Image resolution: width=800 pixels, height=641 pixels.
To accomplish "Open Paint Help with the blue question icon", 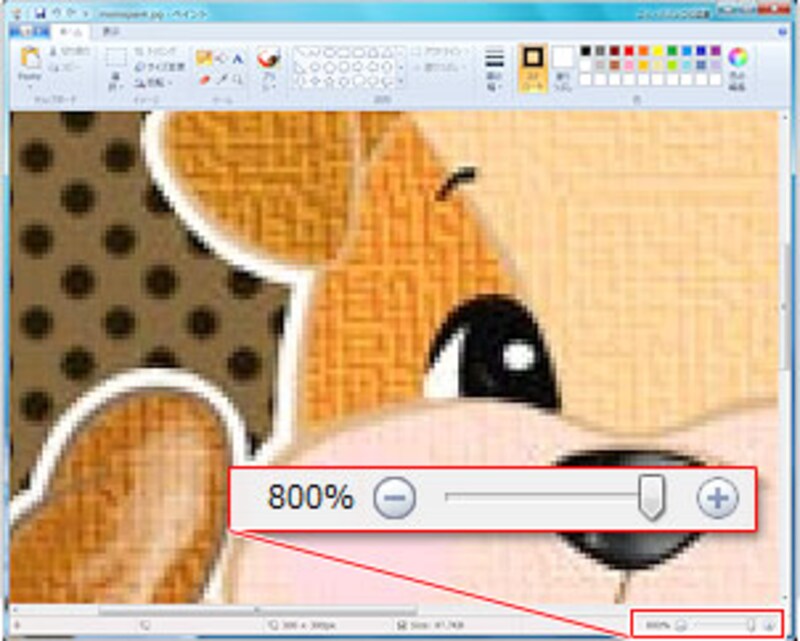I will click(x=783, y=32).
